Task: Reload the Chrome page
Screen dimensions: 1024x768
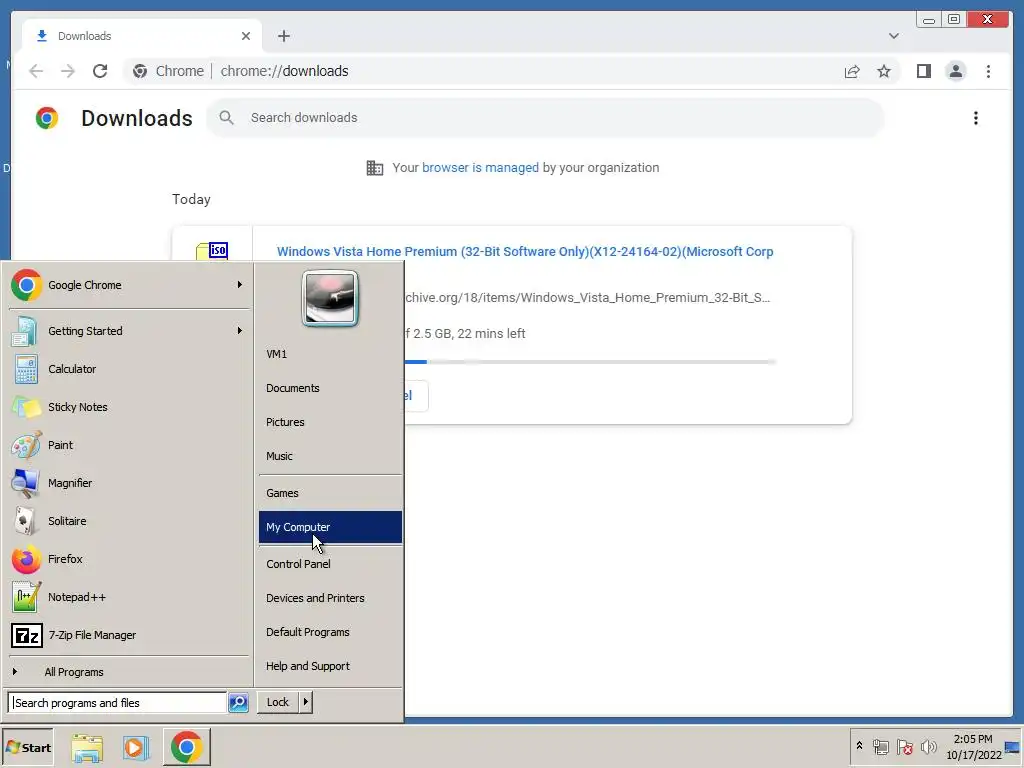Action: pos(100,71)
